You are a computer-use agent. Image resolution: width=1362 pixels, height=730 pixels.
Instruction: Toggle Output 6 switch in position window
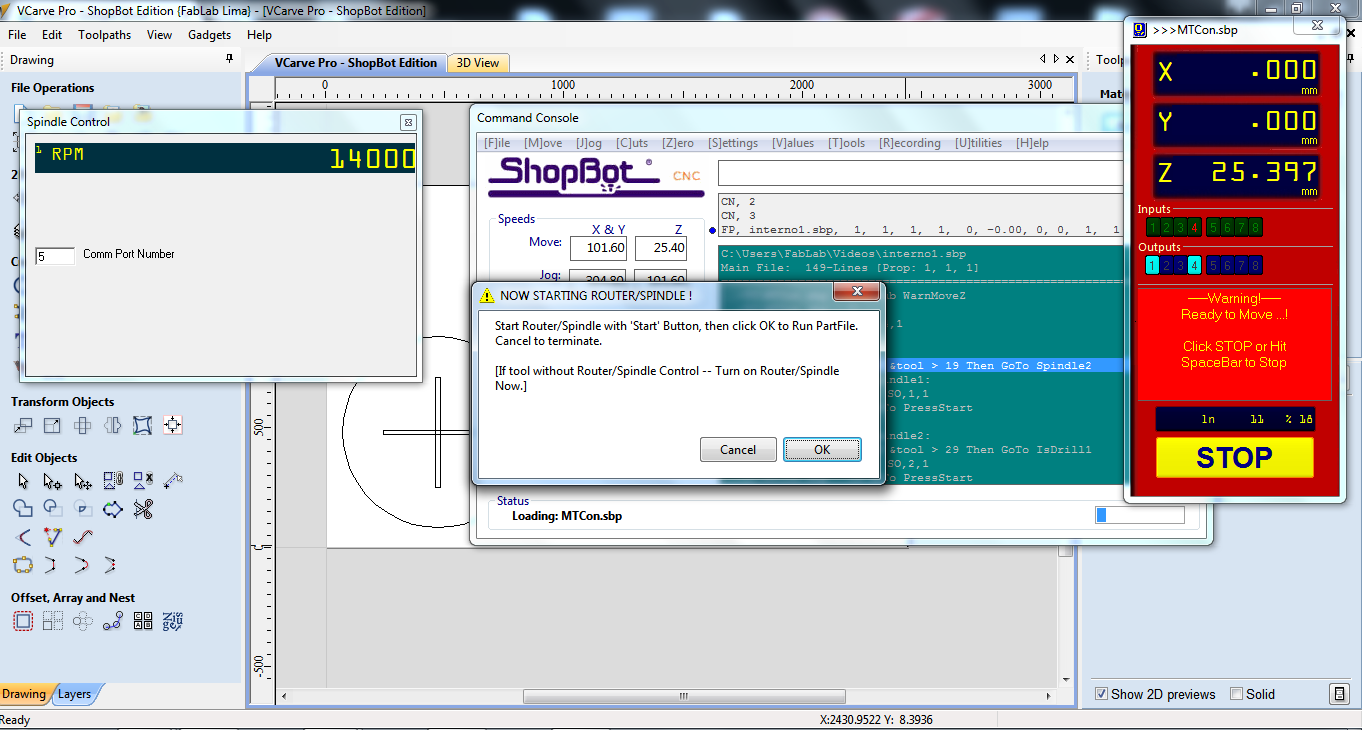point(1227,265)
